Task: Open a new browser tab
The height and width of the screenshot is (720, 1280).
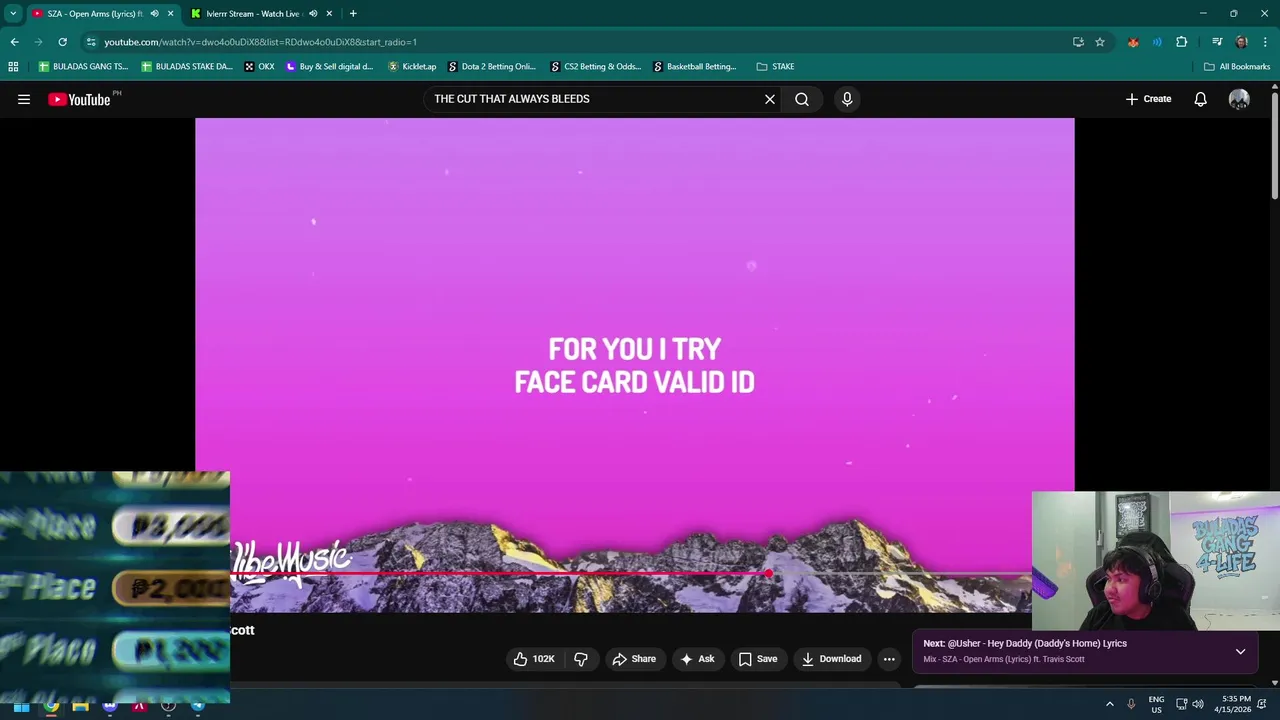Action: click(353, 14)
